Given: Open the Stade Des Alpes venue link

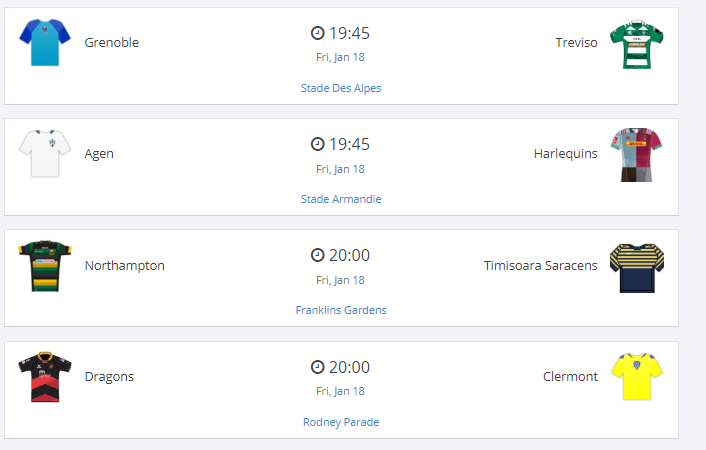Looking at the screenshot, I should click(x=341, y=88).
